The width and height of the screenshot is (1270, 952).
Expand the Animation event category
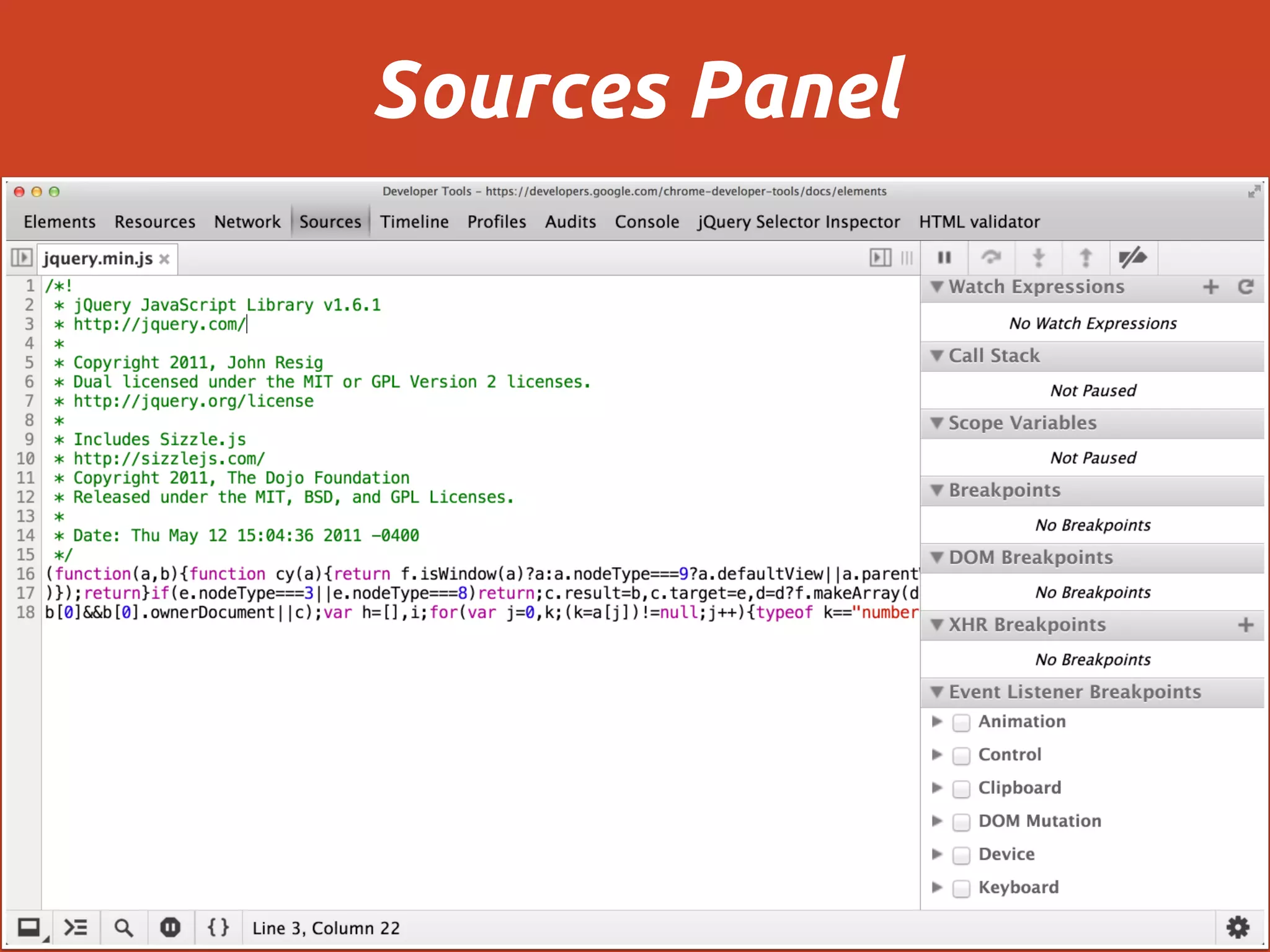[x=937, y=721]
